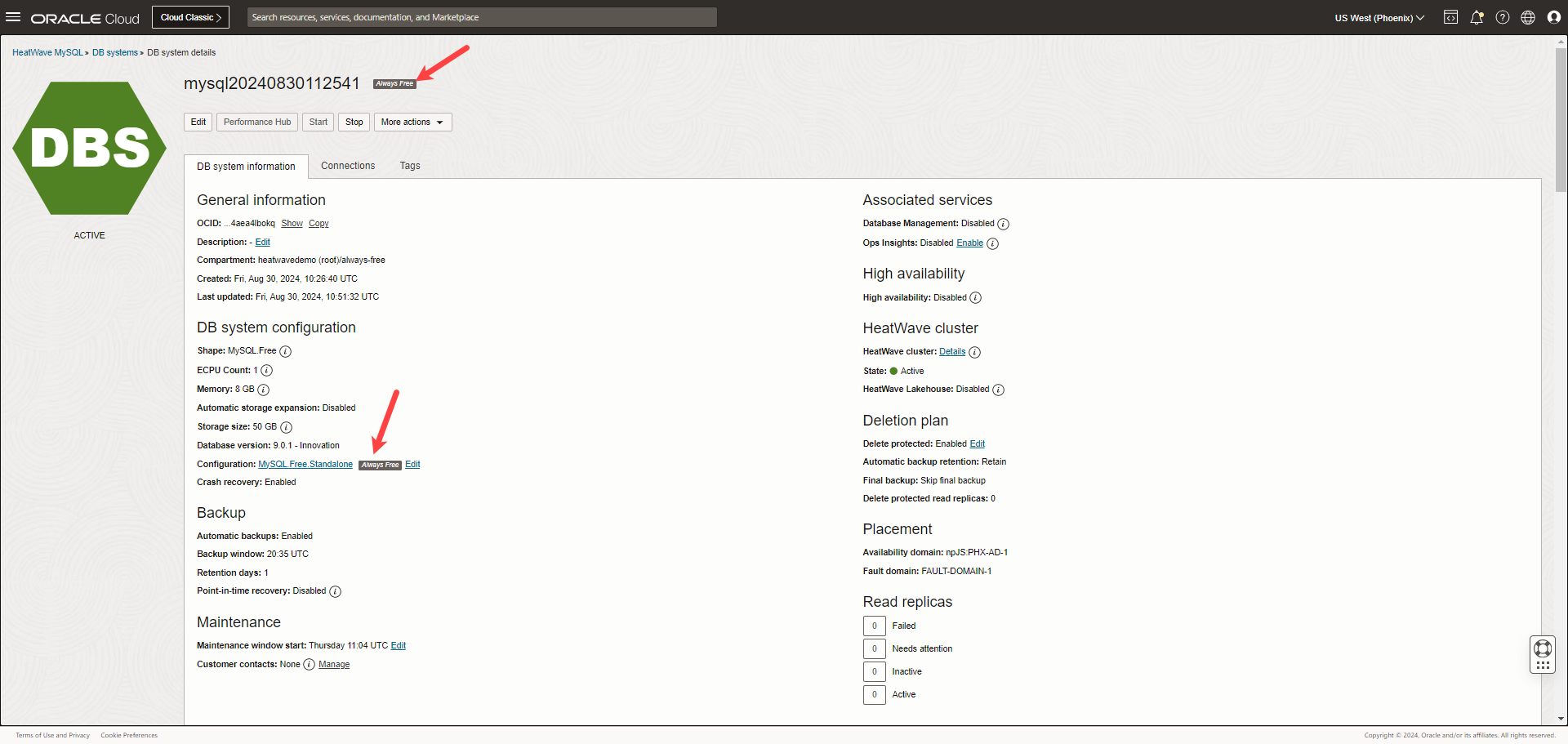Open Cloud Shell developer tools icon
This screenshot has height=744, width=1568.
[x=1450, y=17]
